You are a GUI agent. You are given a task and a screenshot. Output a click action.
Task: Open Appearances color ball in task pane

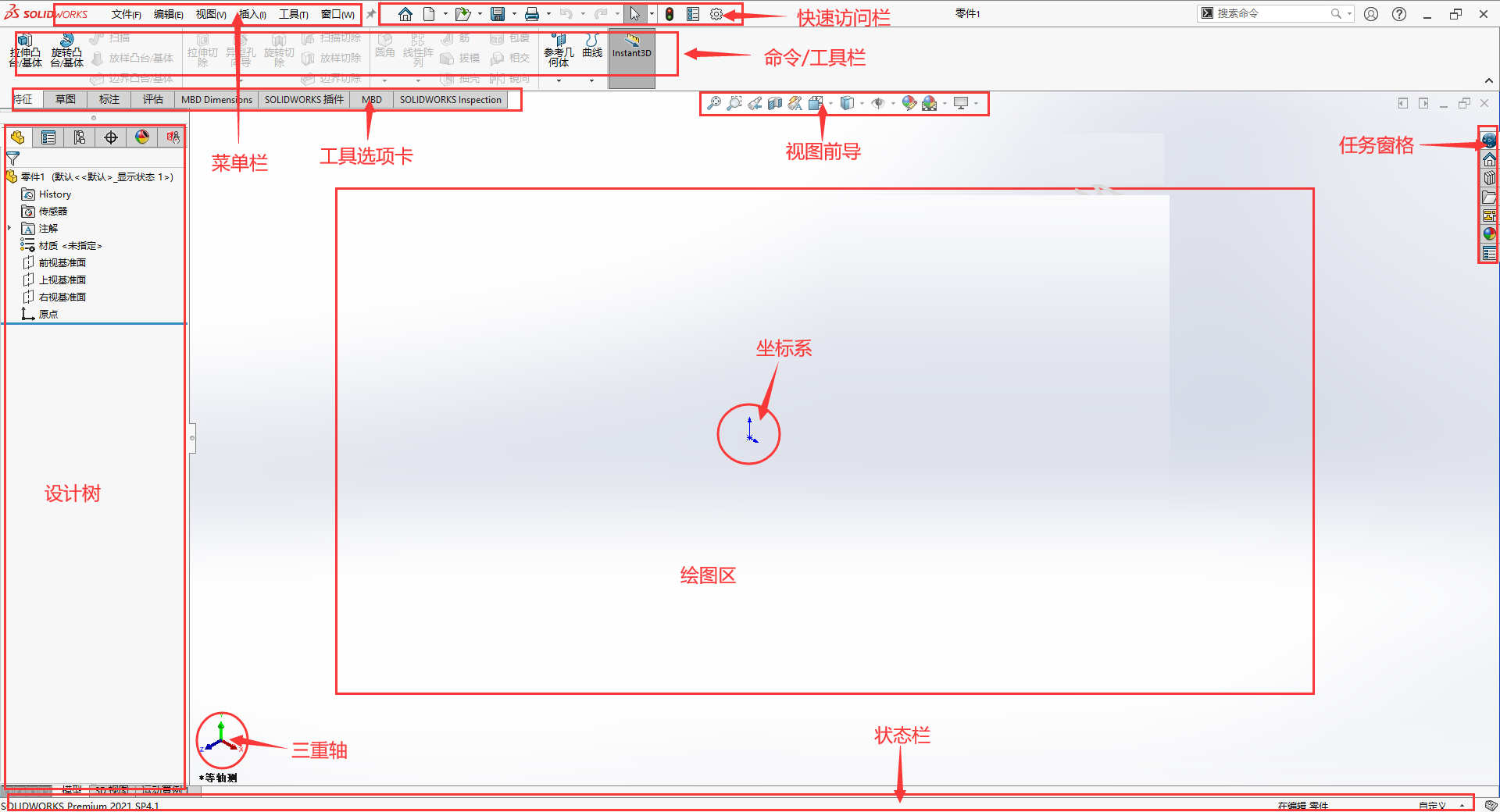point(1489,234)
